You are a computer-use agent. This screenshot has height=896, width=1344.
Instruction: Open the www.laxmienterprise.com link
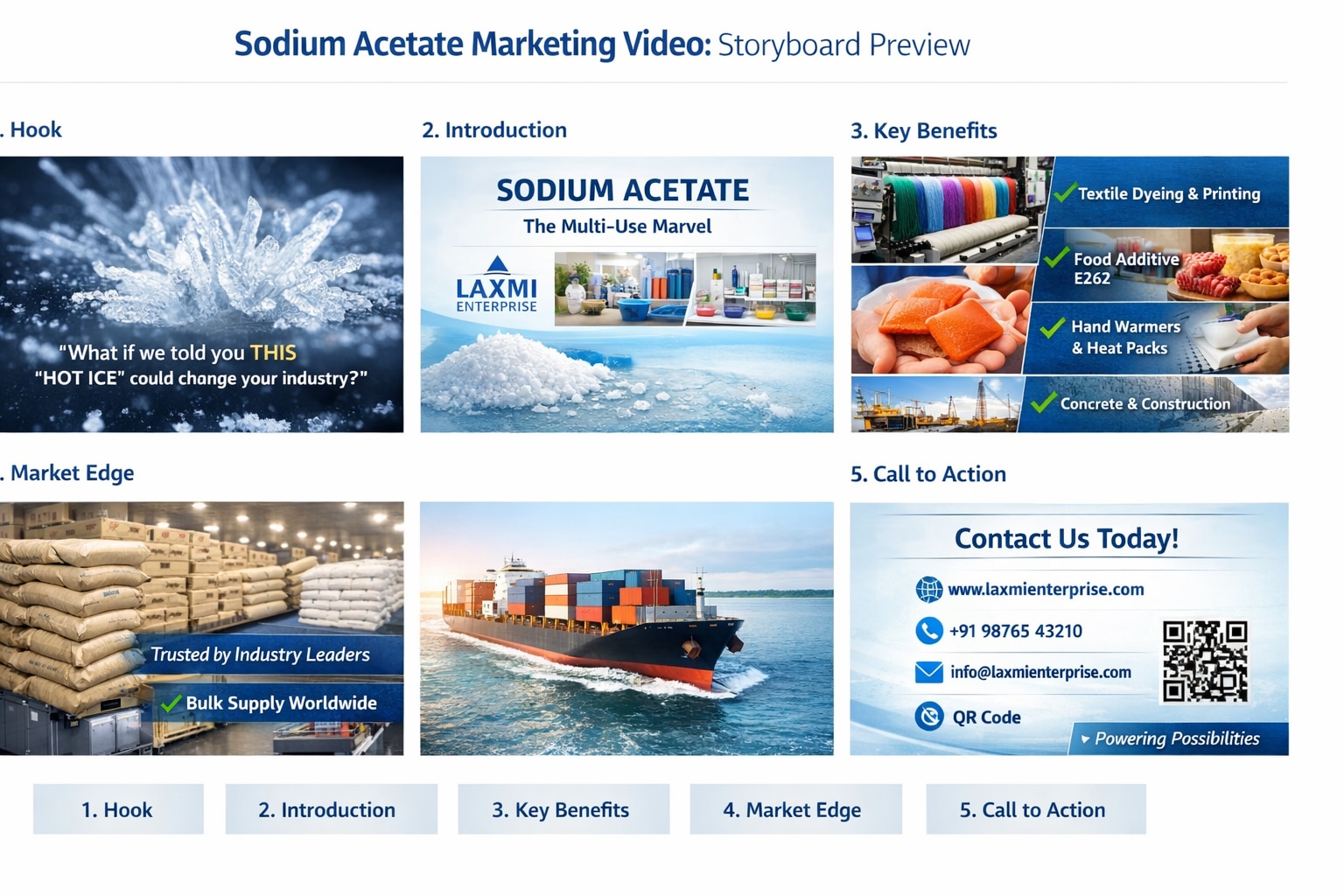tap(1046, 590)
